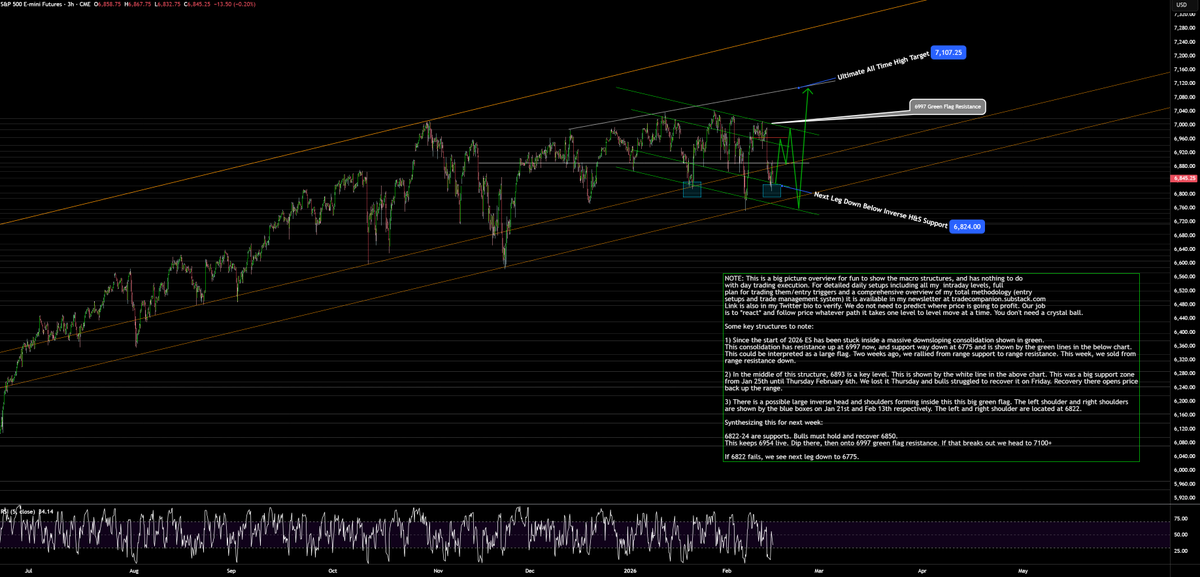Image resolution: width=1200 pixels, height=577 pixels.
Task: Click the 50.00 level on RSI axis
Action: tap(1180, 535)
